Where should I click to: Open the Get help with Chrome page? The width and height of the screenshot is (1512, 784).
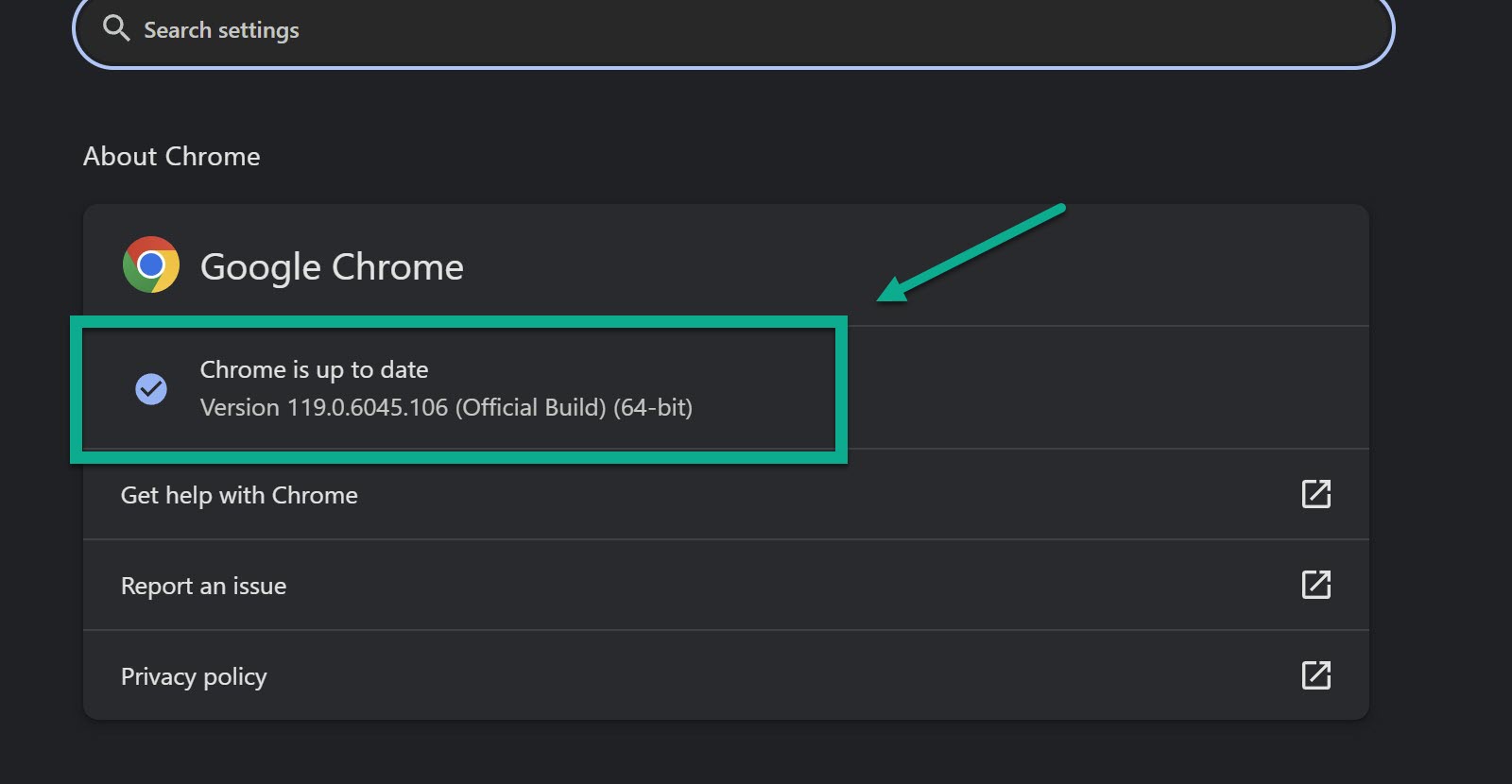238,494
